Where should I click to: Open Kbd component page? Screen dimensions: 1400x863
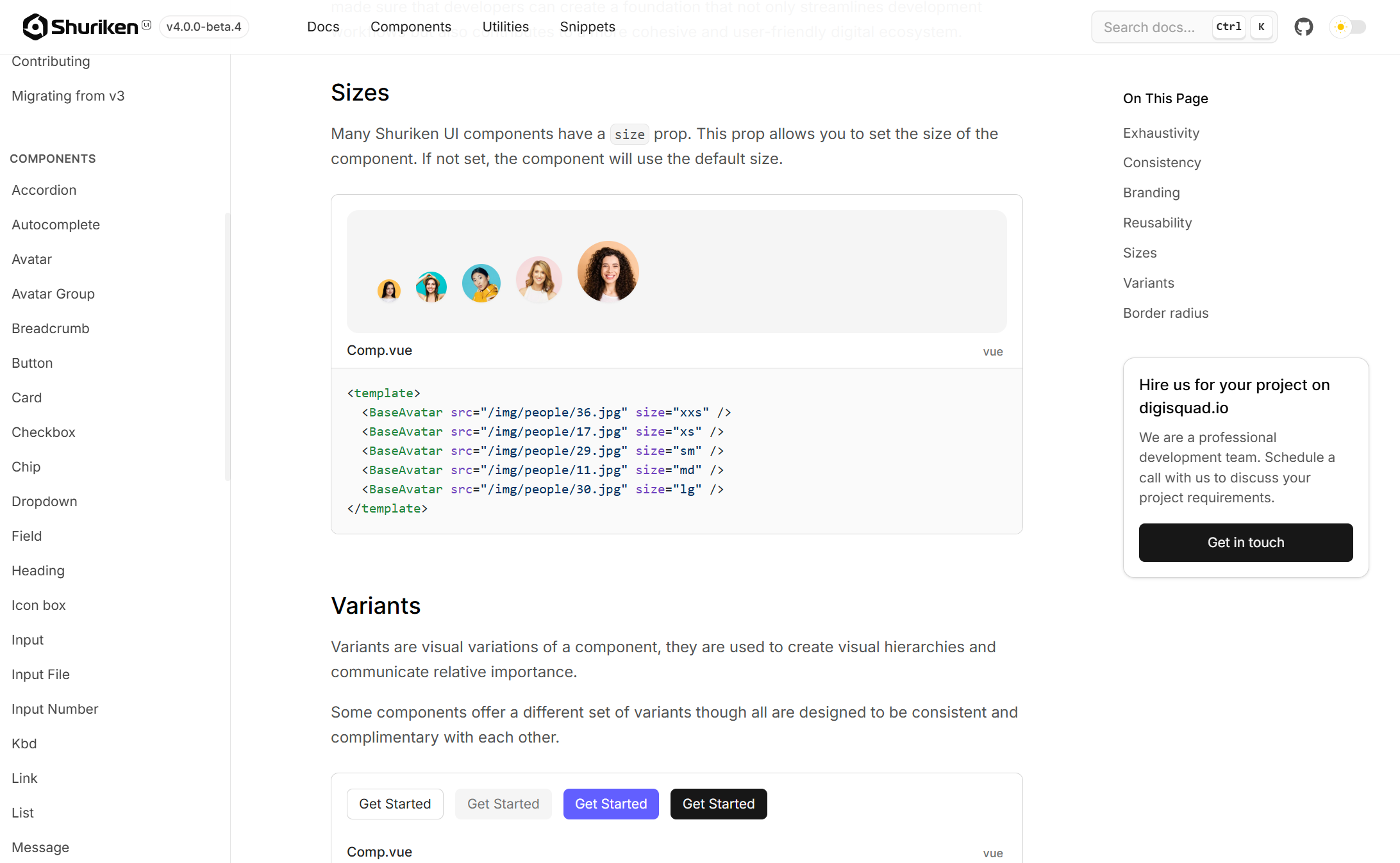coord(24,744)
